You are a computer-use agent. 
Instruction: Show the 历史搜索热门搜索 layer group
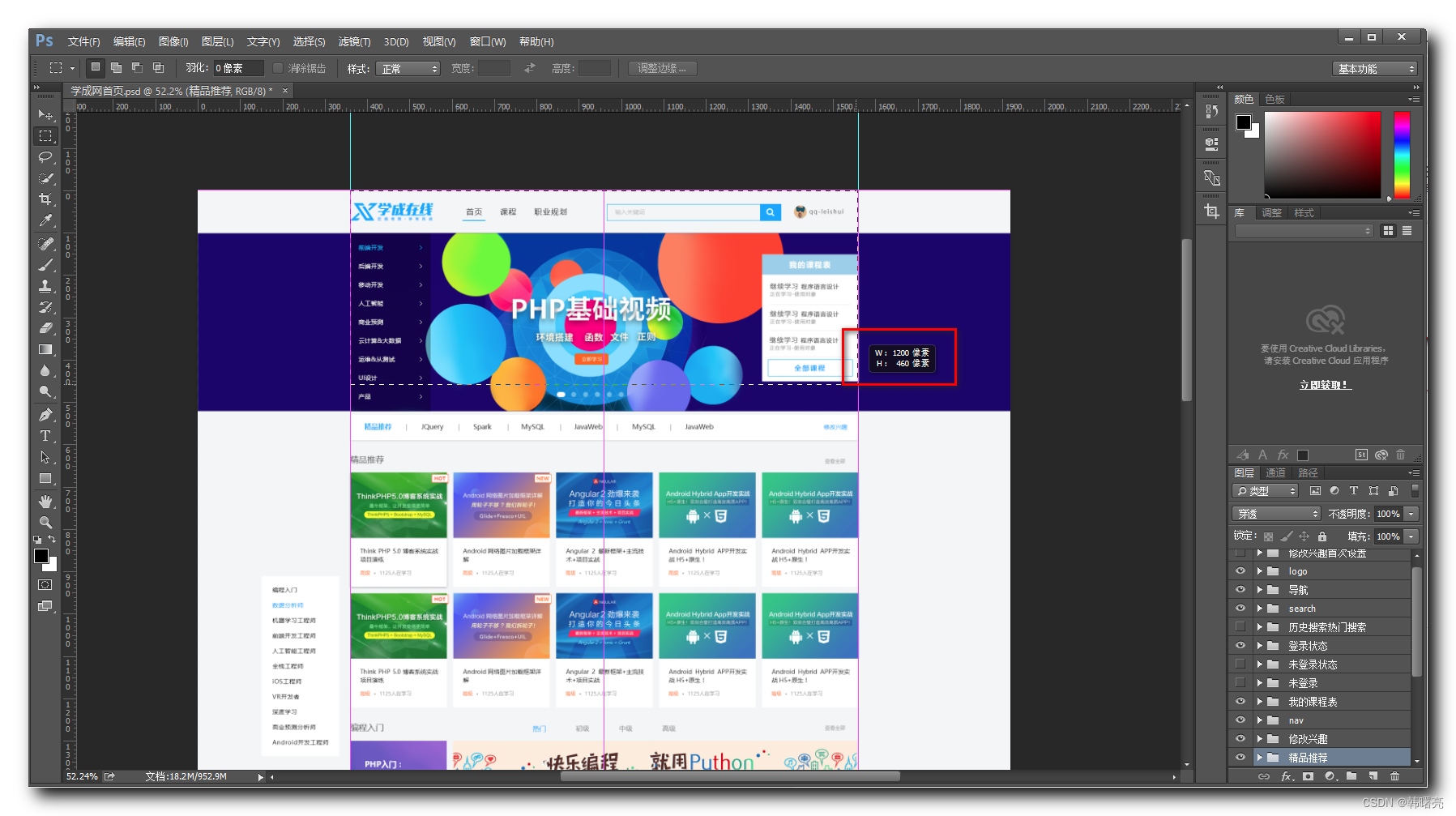tap(1240, 627)
